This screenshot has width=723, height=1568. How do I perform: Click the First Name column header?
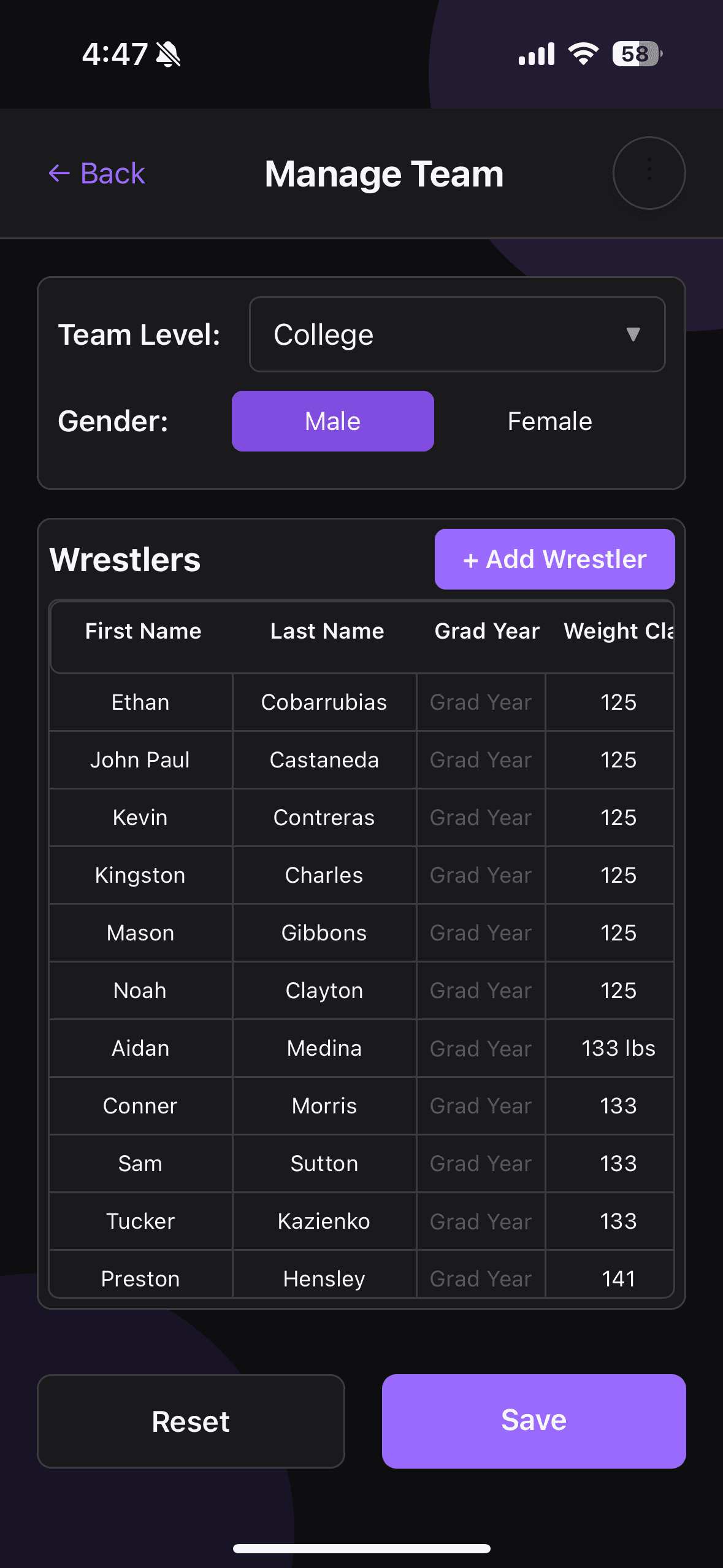point(142,631)
